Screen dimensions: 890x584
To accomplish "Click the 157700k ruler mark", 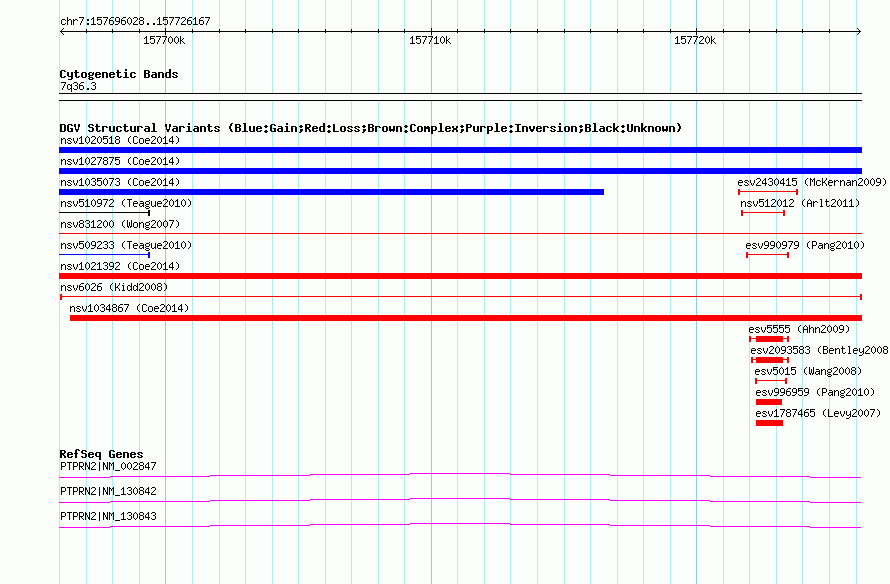I will (164, 40).
